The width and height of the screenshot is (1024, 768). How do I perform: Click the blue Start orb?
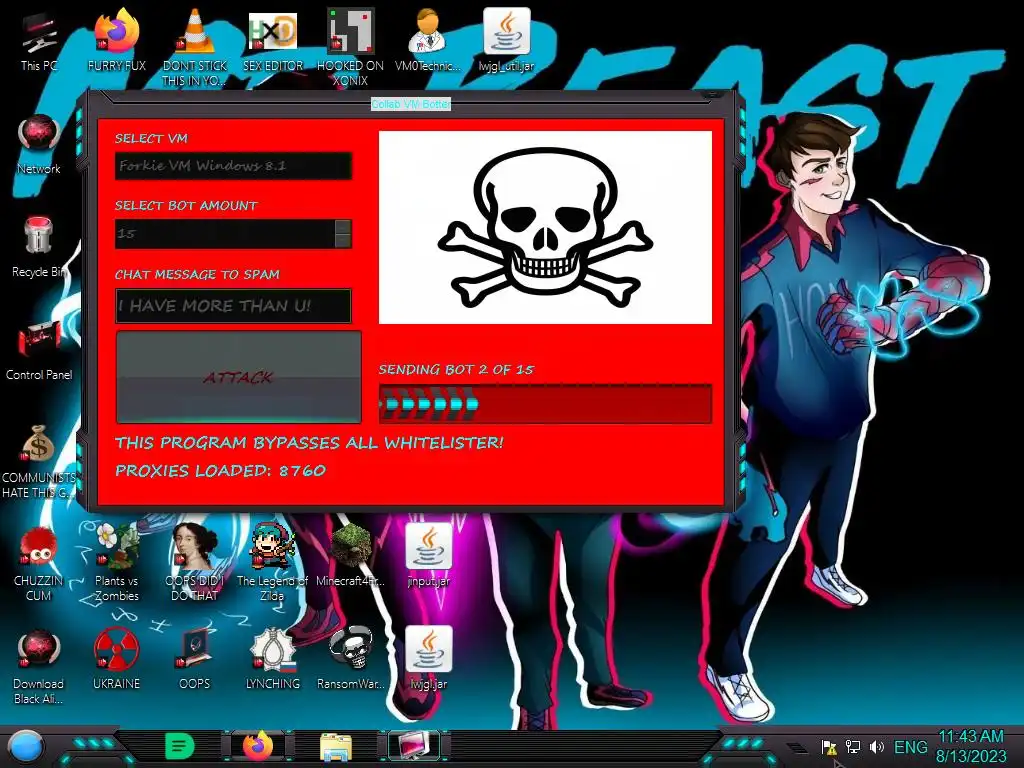(x=25, y=746)
